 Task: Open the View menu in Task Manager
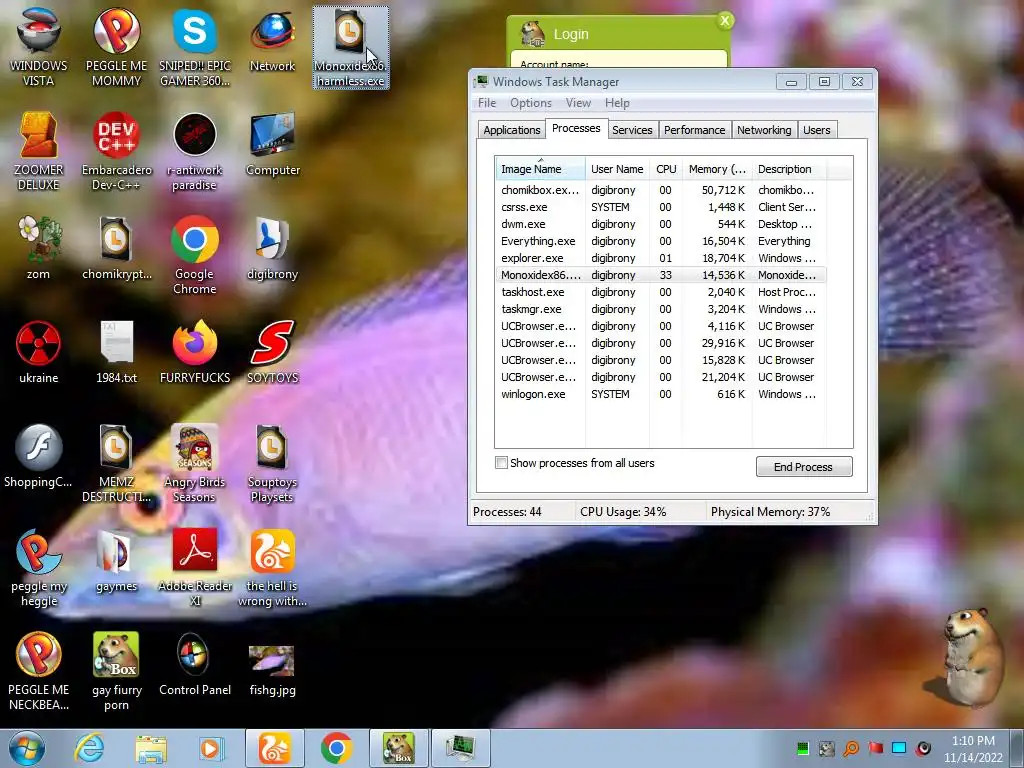pos(578,103)
